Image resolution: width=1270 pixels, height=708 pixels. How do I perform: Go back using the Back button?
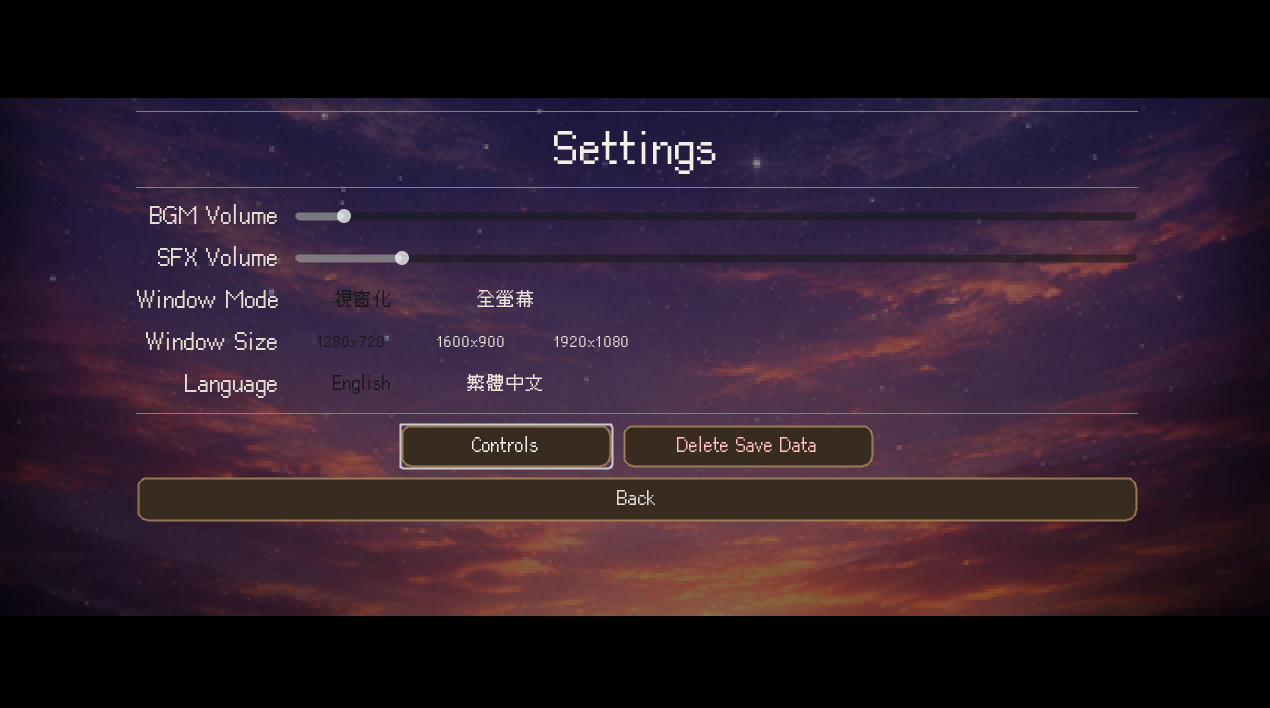[x=637, y=499]
